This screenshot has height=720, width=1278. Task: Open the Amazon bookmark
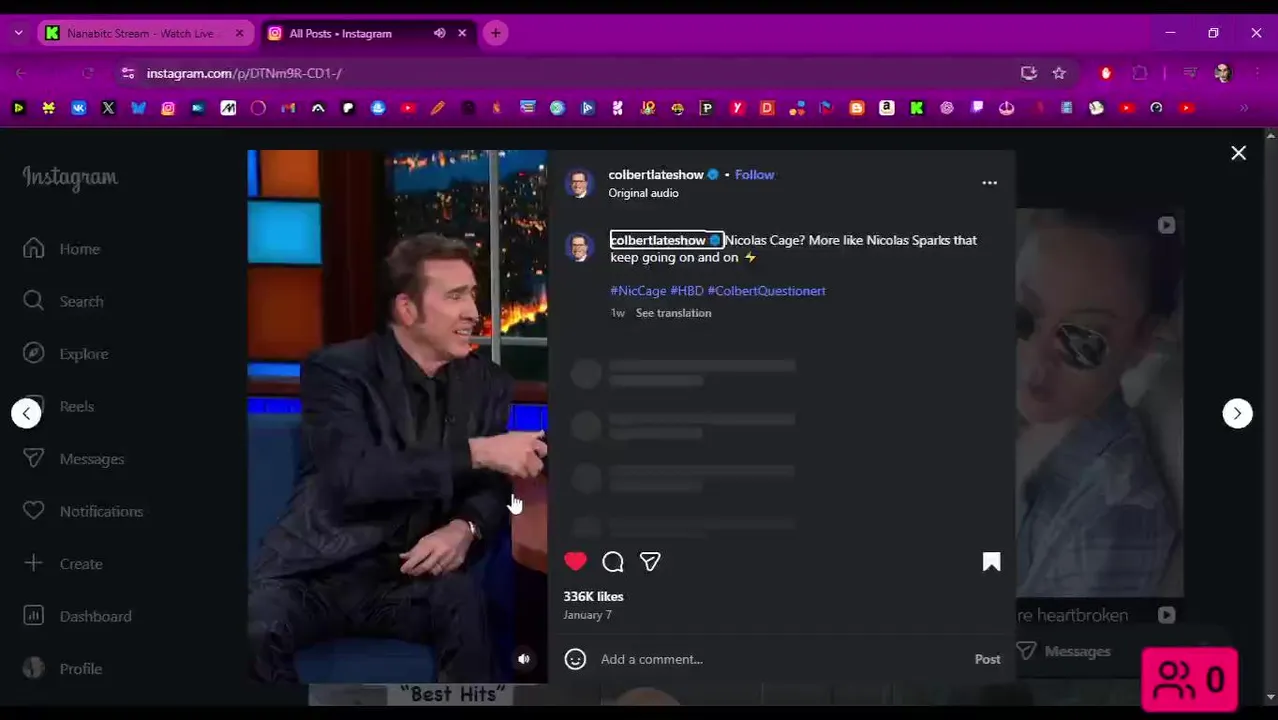coord(886,108)
